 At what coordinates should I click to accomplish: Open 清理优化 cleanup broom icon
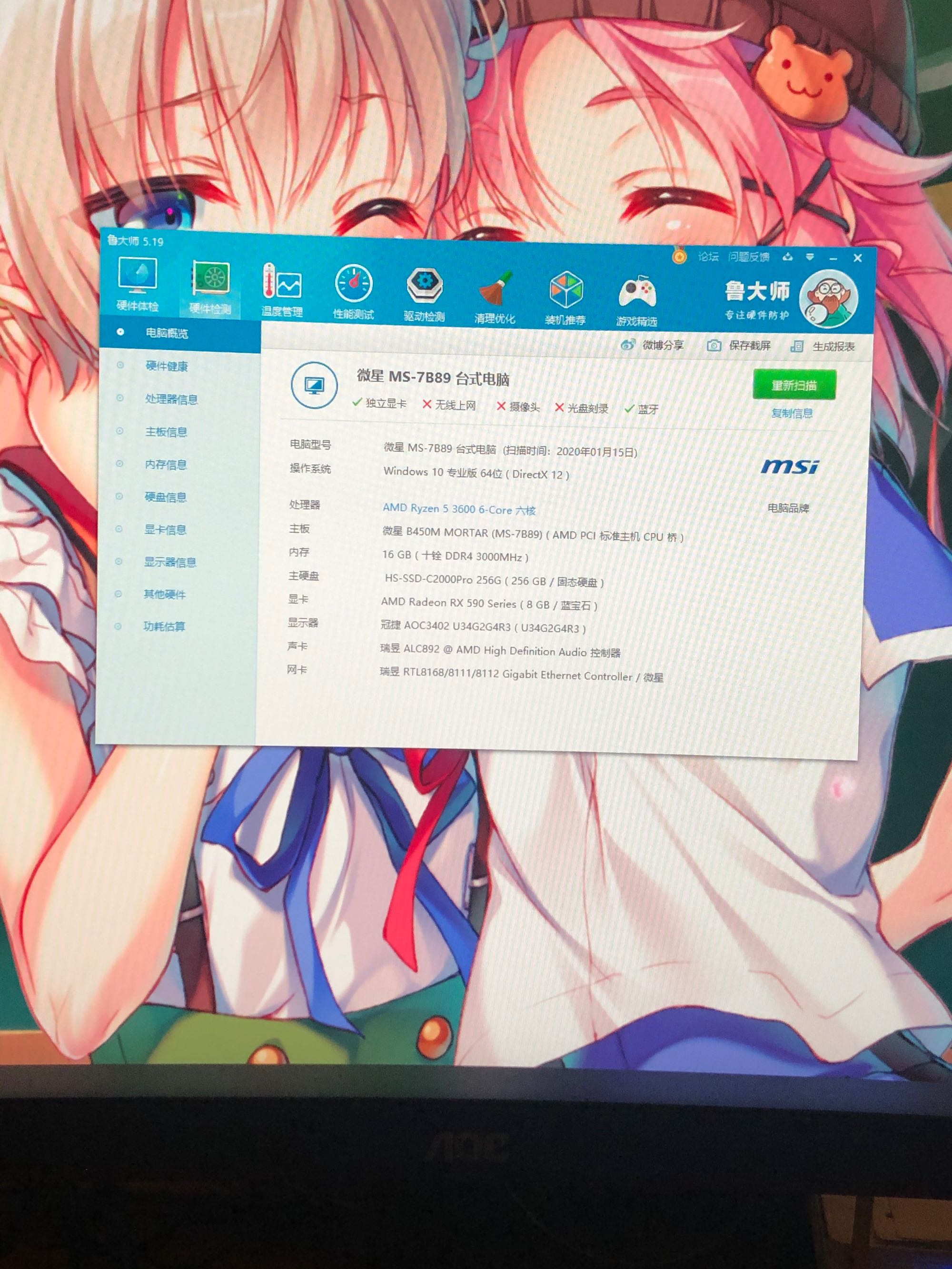coord(495,297)
